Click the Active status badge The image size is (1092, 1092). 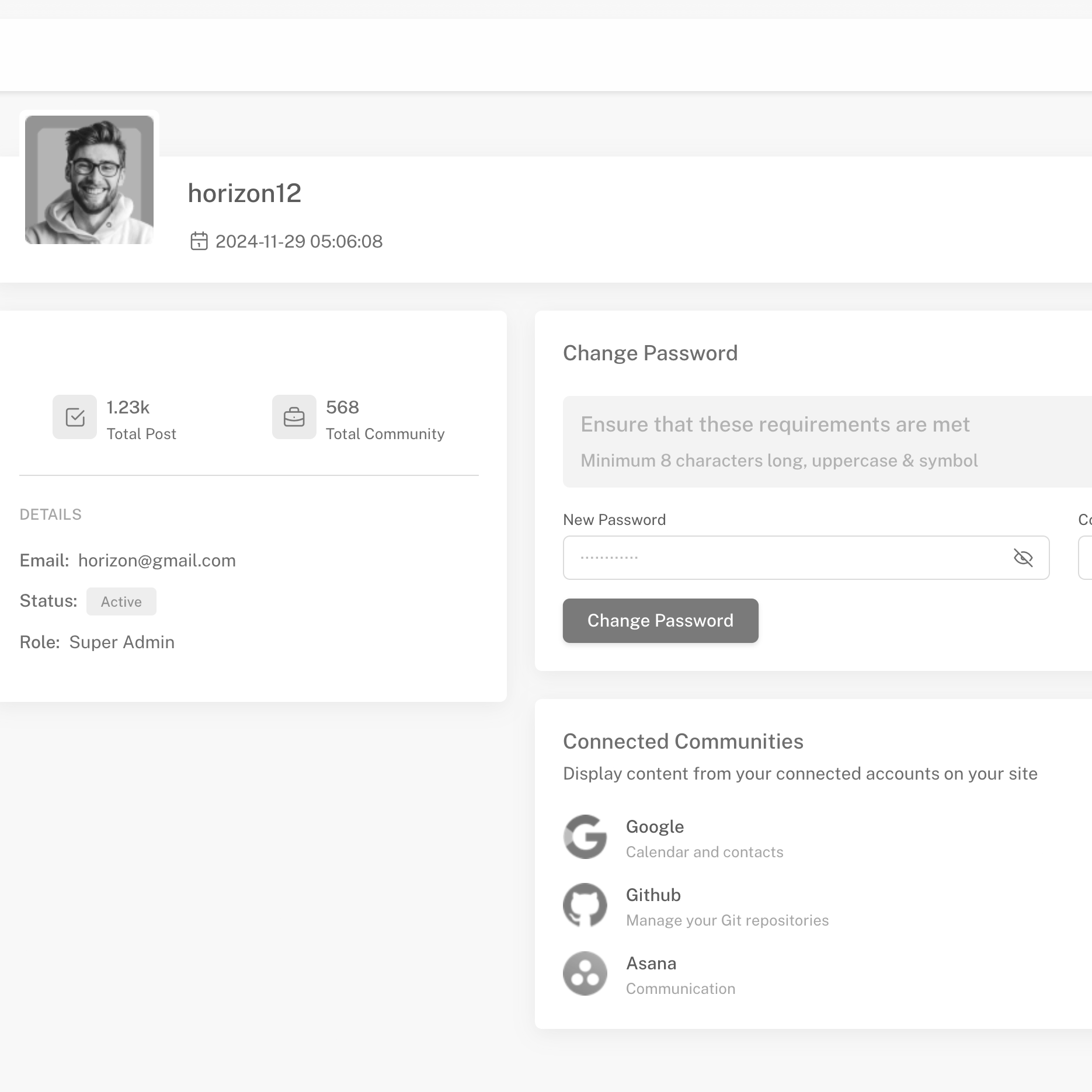coord(121,601)
